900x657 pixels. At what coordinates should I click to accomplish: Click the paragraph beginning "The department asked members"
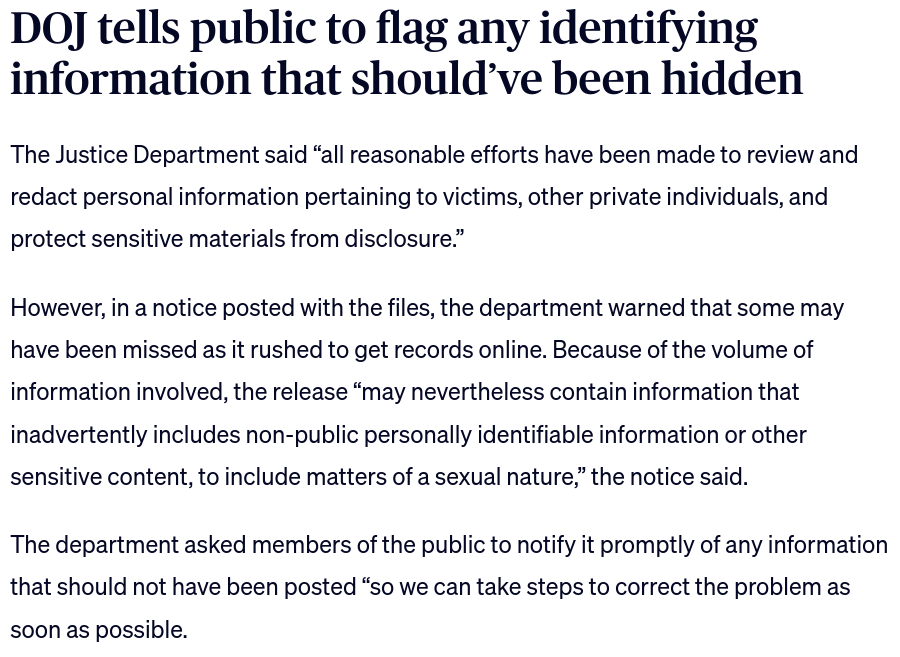coord(449,587)
